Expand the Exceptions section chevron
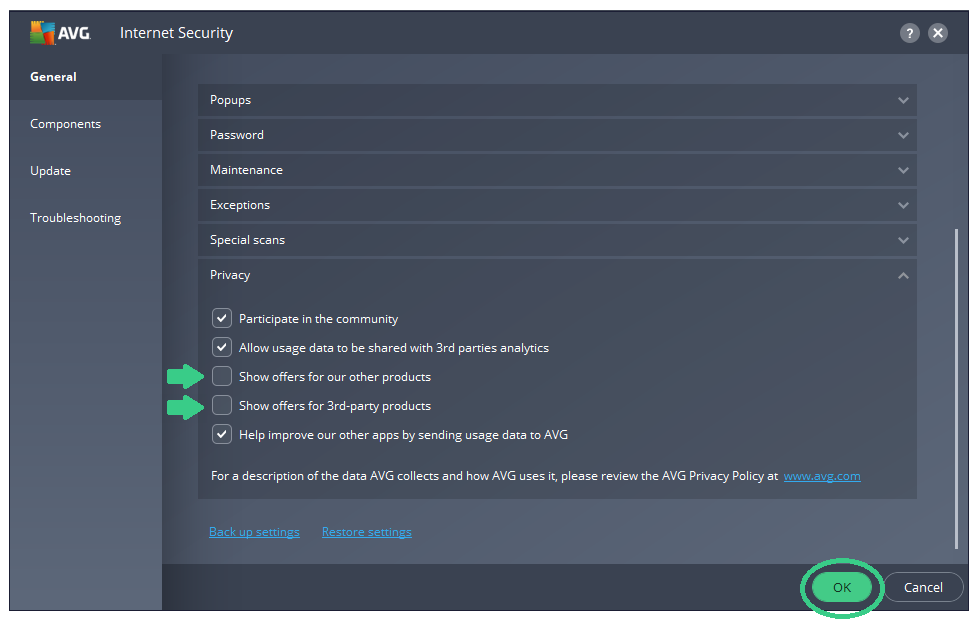Screen dimensions: 980x622 pyautogui.click(x=903, y=205)
